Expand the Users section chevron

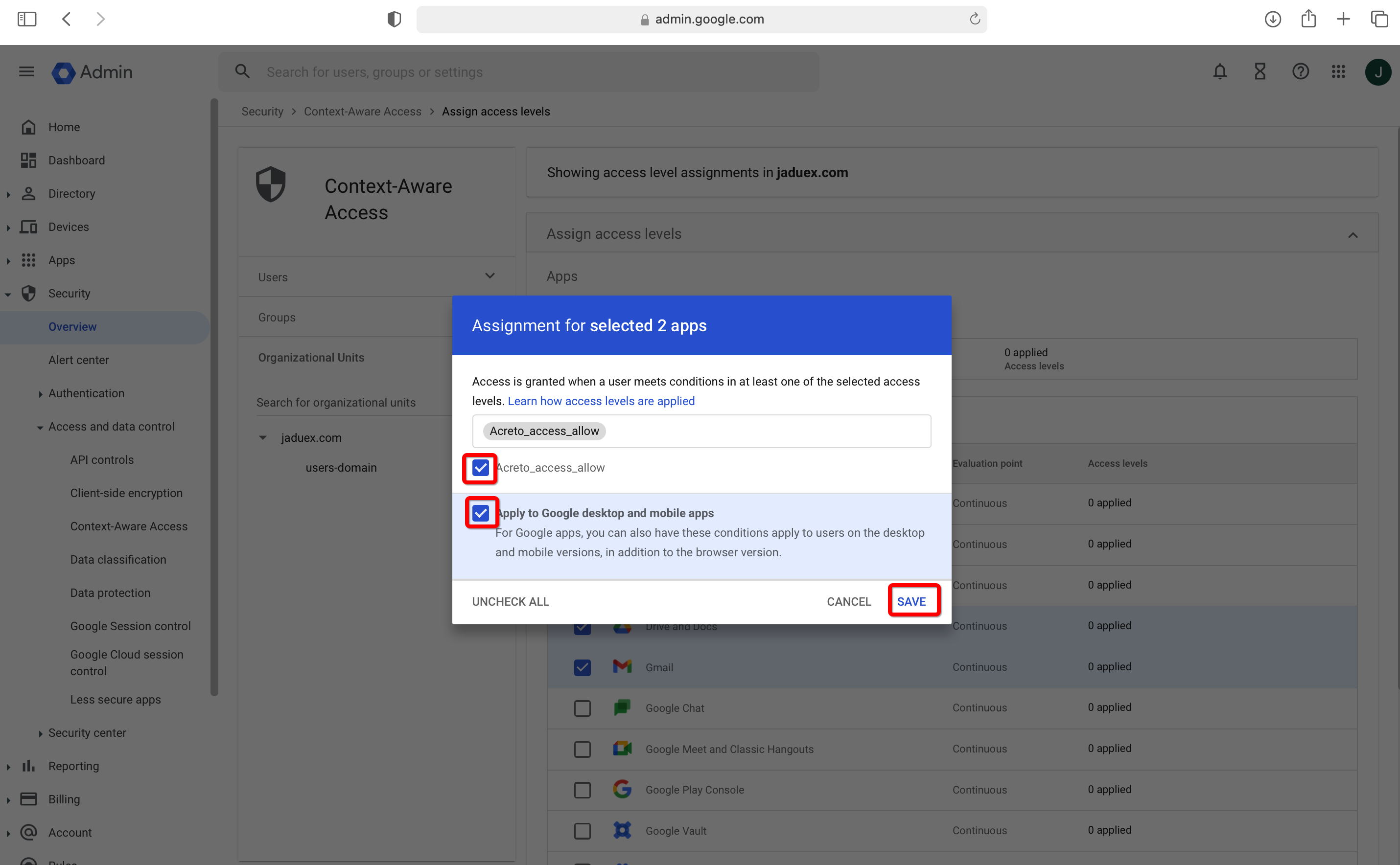coord(490,276)
